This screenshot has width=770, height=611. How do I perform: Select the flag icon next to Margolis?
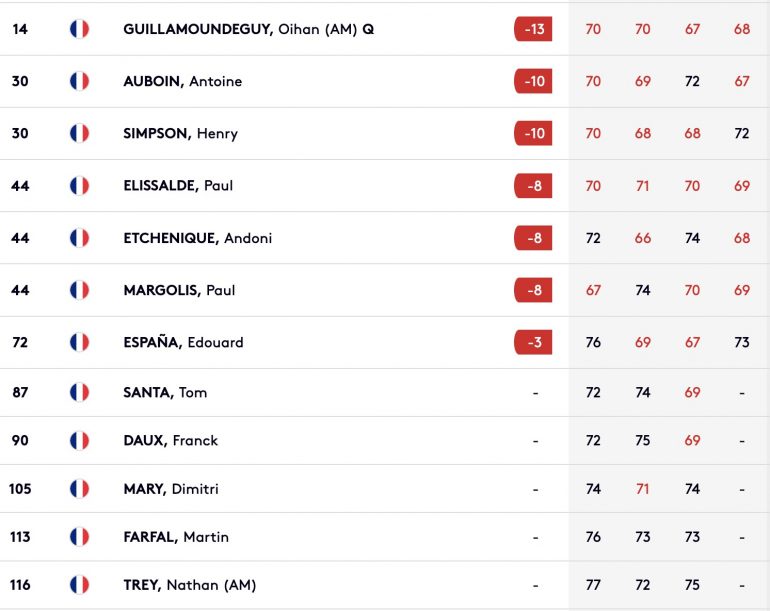[80, 290]
